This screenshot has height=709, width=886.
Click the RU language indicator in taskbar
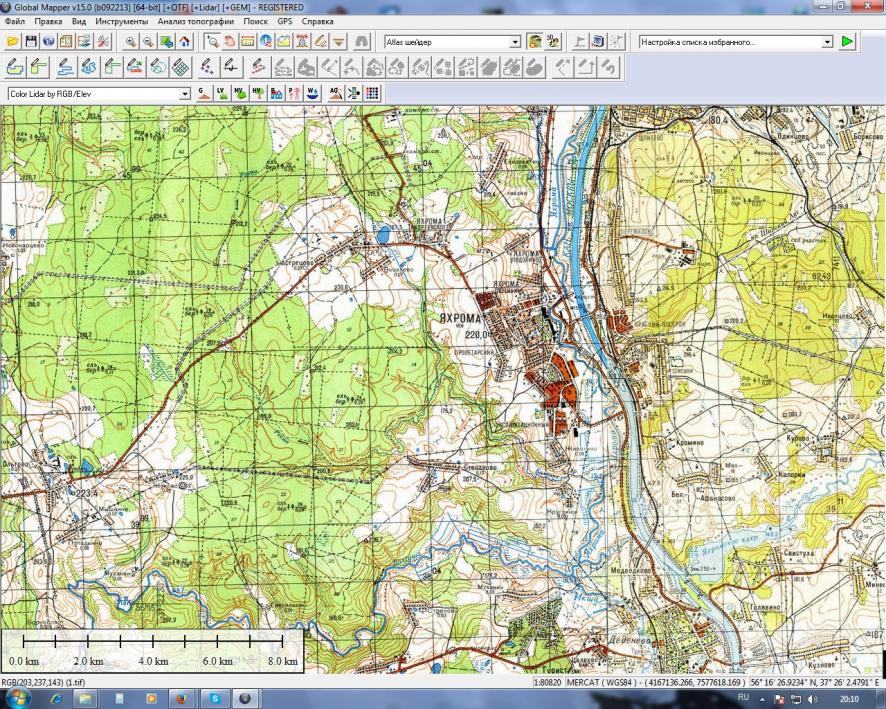(743, 693)
